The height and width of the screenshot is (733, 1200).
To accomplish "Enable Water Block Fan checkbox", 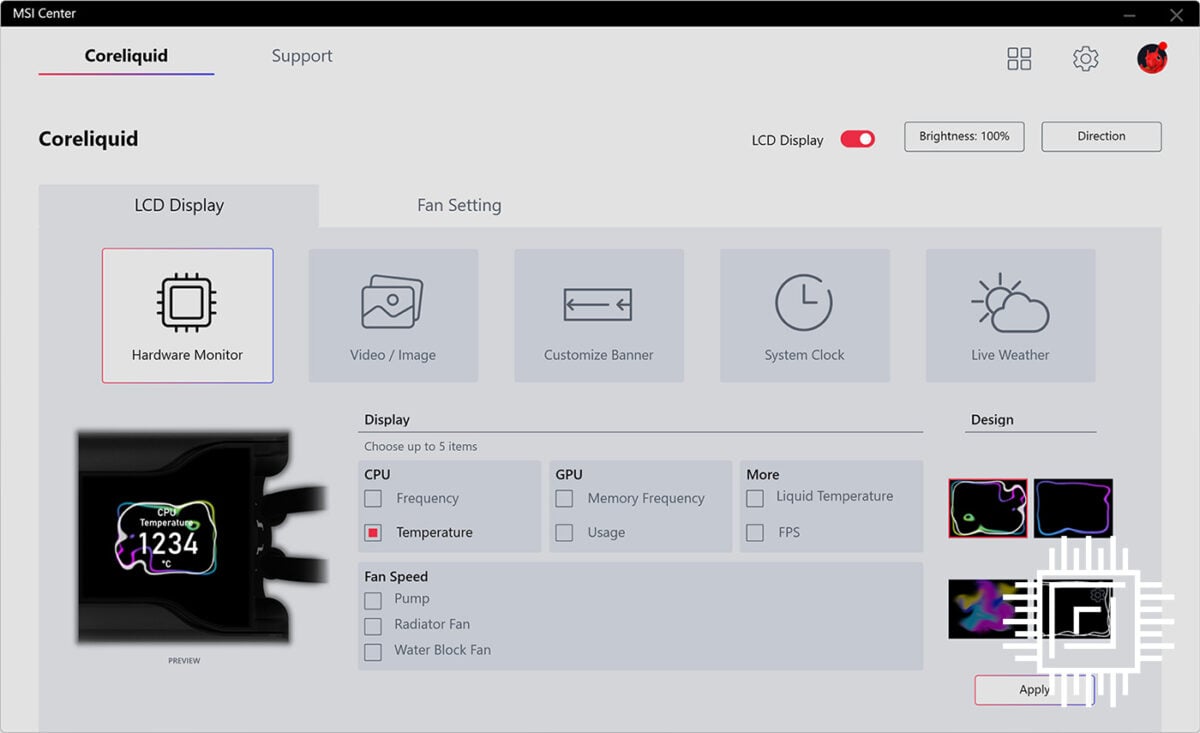I will (x=373, y=652).
